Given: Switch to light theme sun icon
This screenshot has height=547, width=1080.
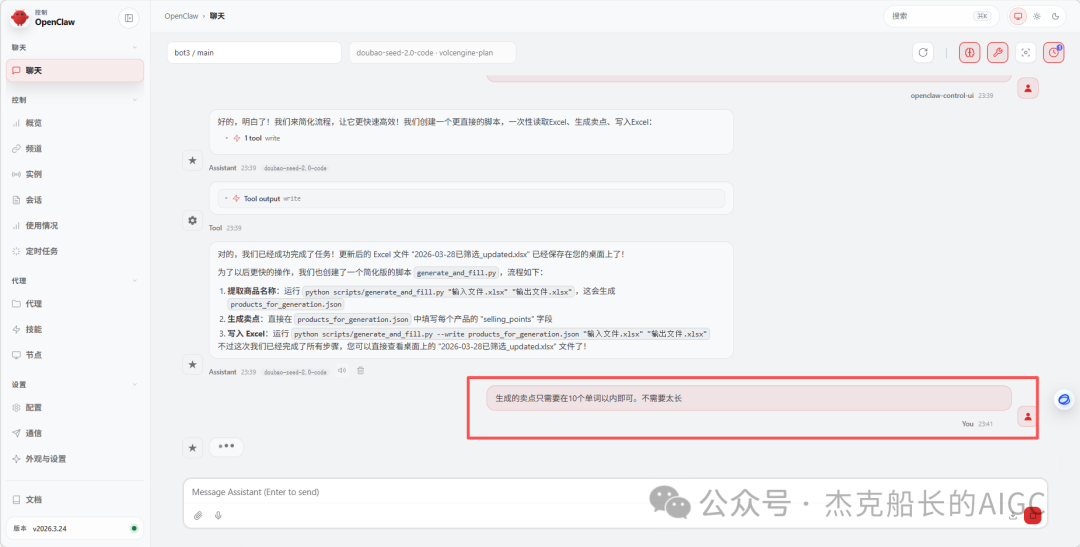Looking at the screenshot, I should pos(1037,16).
